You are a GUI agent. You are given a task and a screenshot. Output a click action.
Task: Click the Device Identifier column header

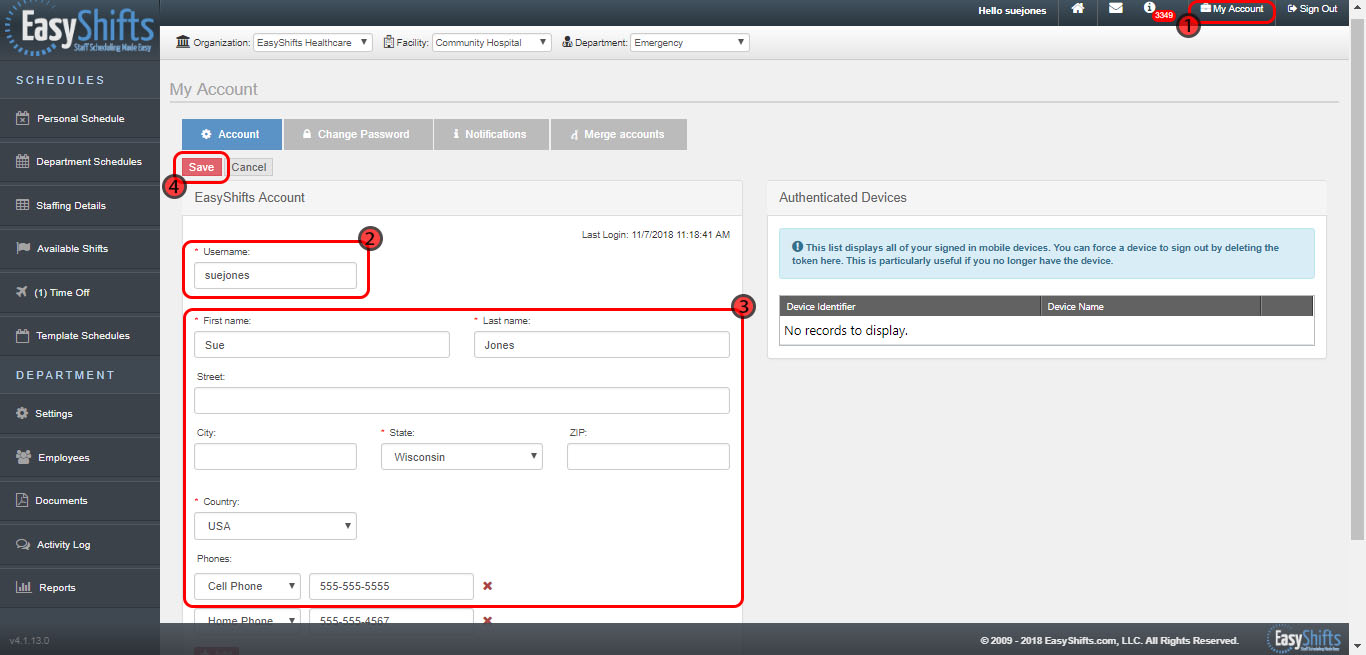coord(910,306)
